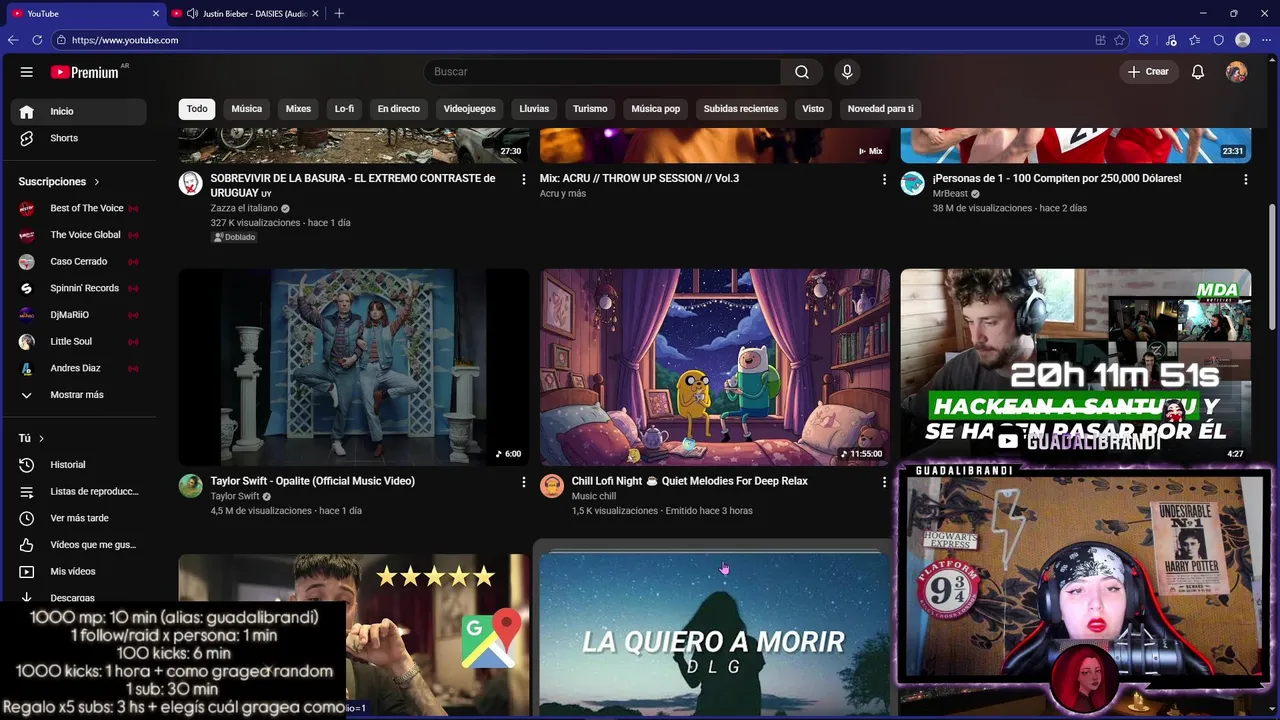
Task: Select the Lo-fi filter chip
Action: tap(344, 109)
